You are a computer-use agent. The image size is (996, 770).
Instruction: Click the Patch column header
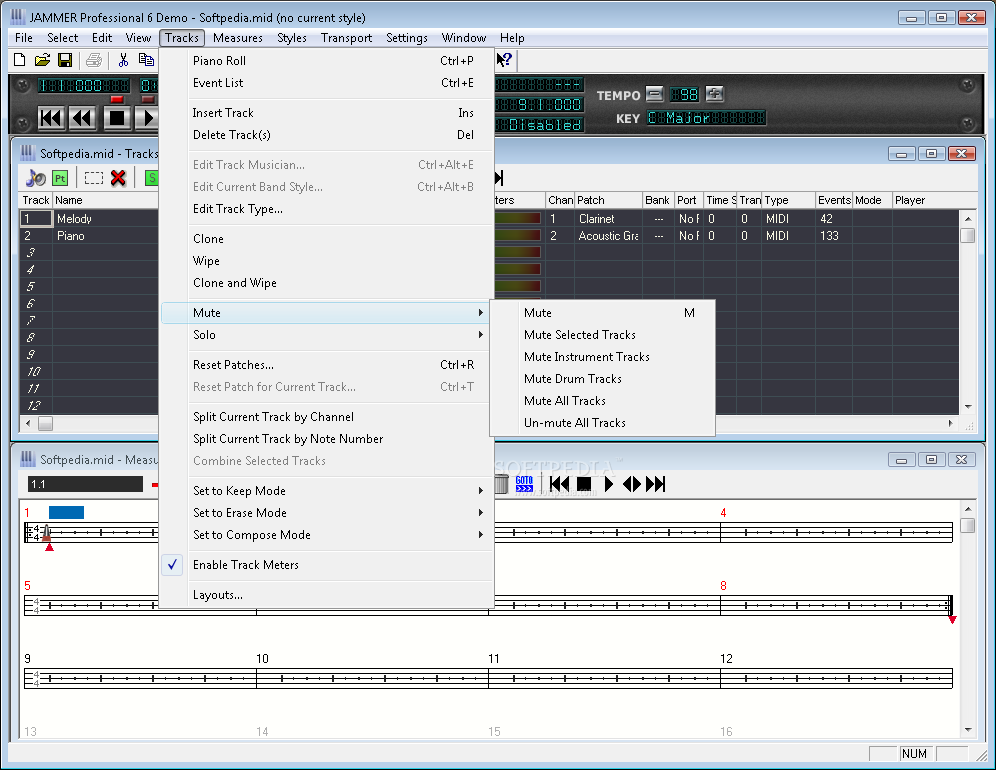(x=608, y=200)
